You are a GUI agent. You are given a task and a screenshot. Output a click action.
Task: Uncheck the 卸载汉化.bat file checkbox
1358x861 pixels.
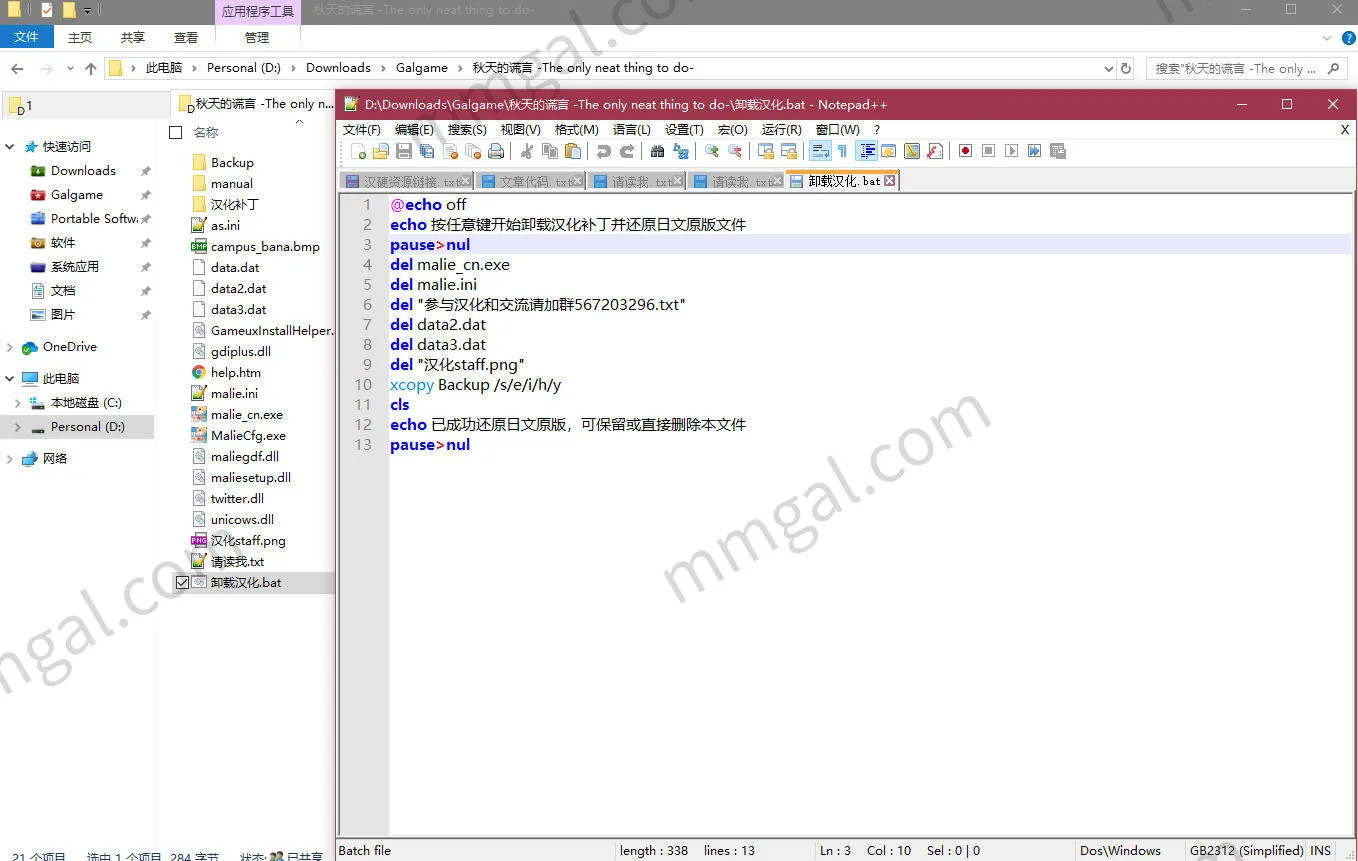(182, 582)
